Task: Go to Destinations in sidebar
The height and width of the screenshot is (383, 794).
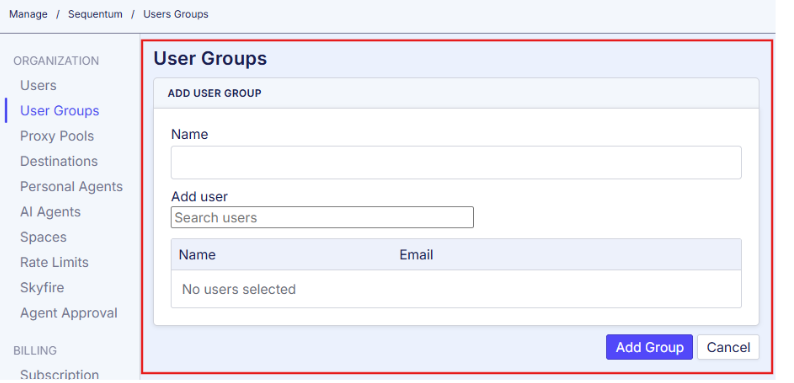Action: pyautogui.click(x=59, y=162)
